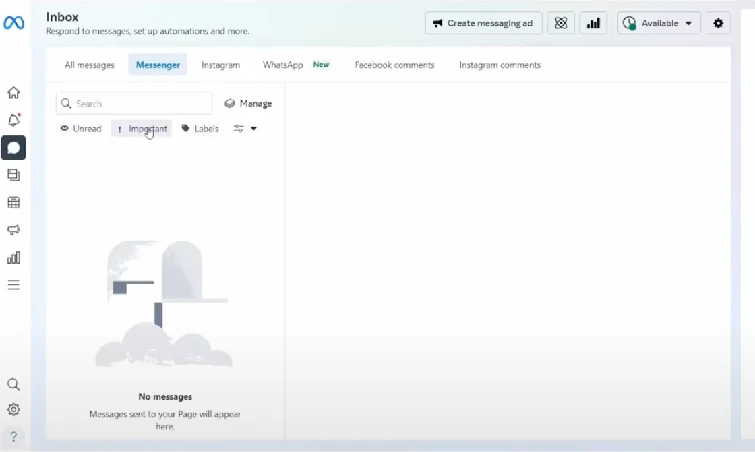The width and height of the screenshot is (755, 452).
Task: Open the Planner calendar icon
Action: [13, 203]
